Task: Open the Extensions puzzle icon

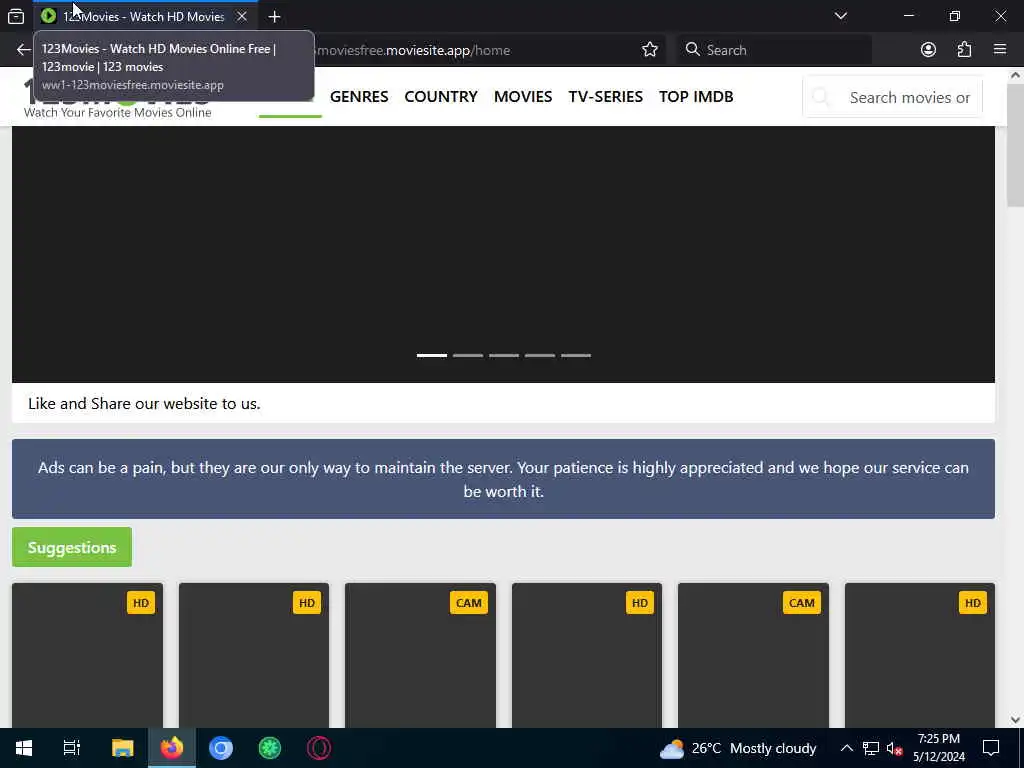Action: point(964,50)
